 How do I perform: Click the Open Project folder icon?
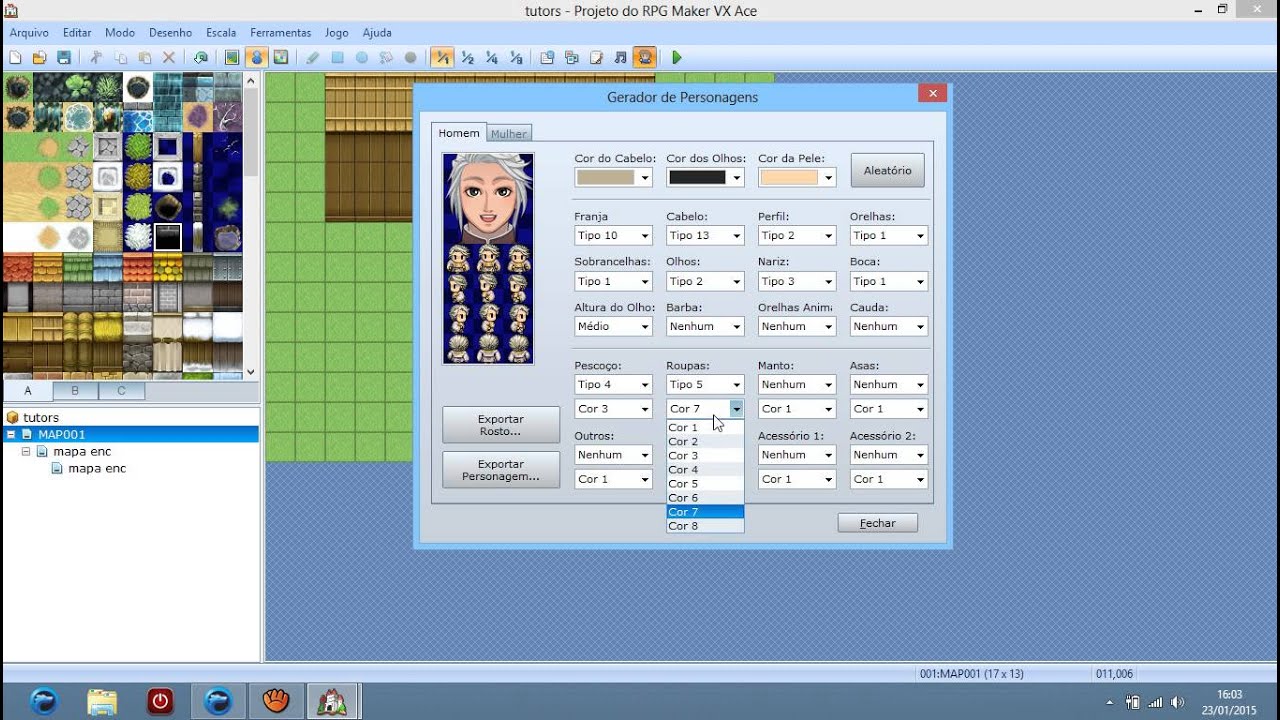[40, 58]
